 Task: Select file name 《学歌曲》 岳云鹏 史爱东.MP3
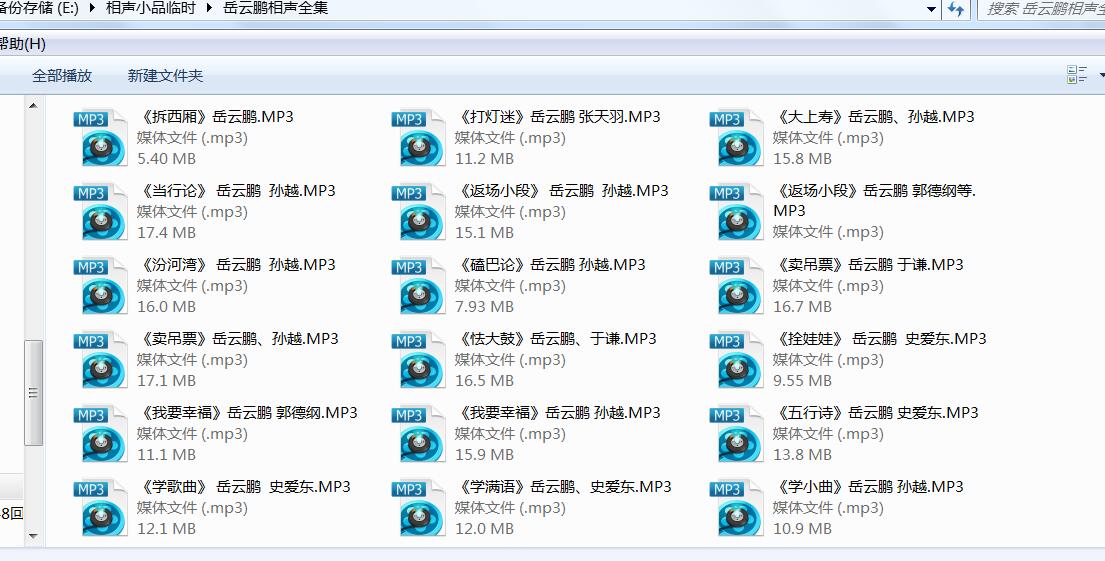[x=244, y=487]
